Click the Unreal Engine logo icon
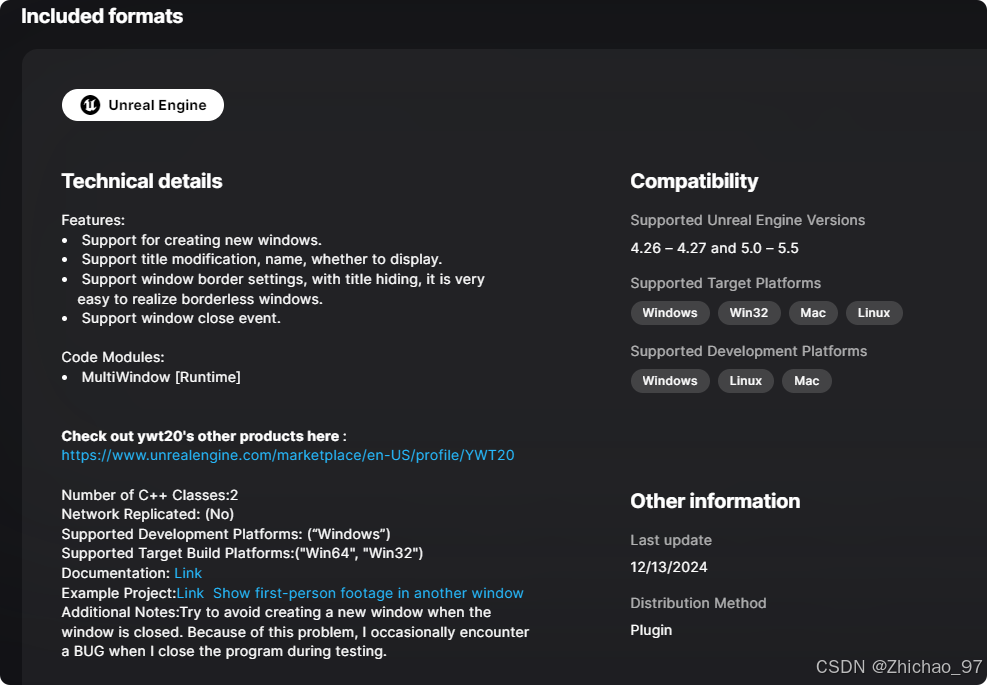Screen dimensions: 987x685 pos(90,105)
